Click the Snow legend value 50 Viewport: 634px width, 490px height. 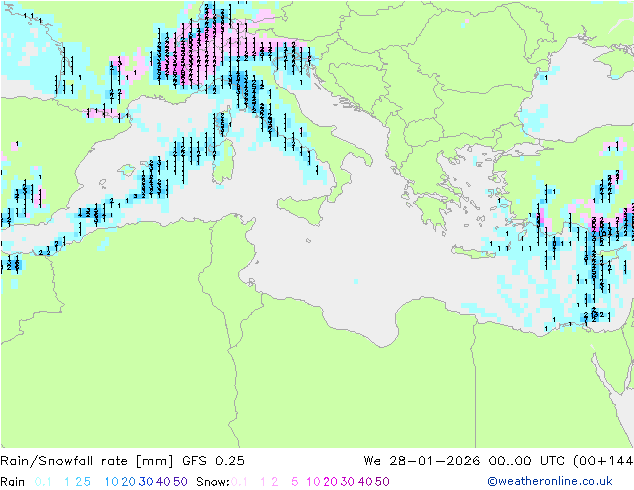pyautogui.click(x=382, y=482)
